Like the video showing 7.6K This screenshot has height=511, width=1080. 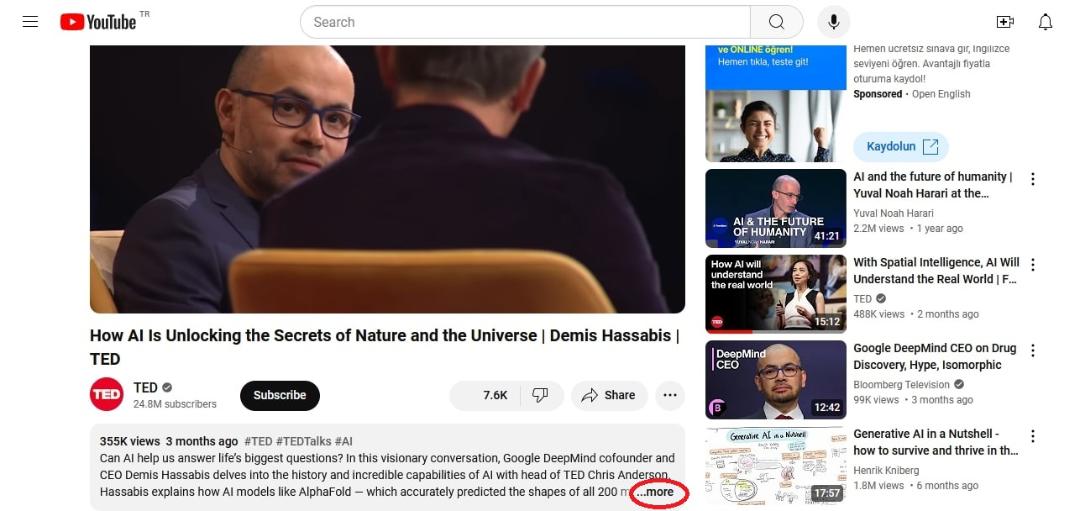pos(486,395)
